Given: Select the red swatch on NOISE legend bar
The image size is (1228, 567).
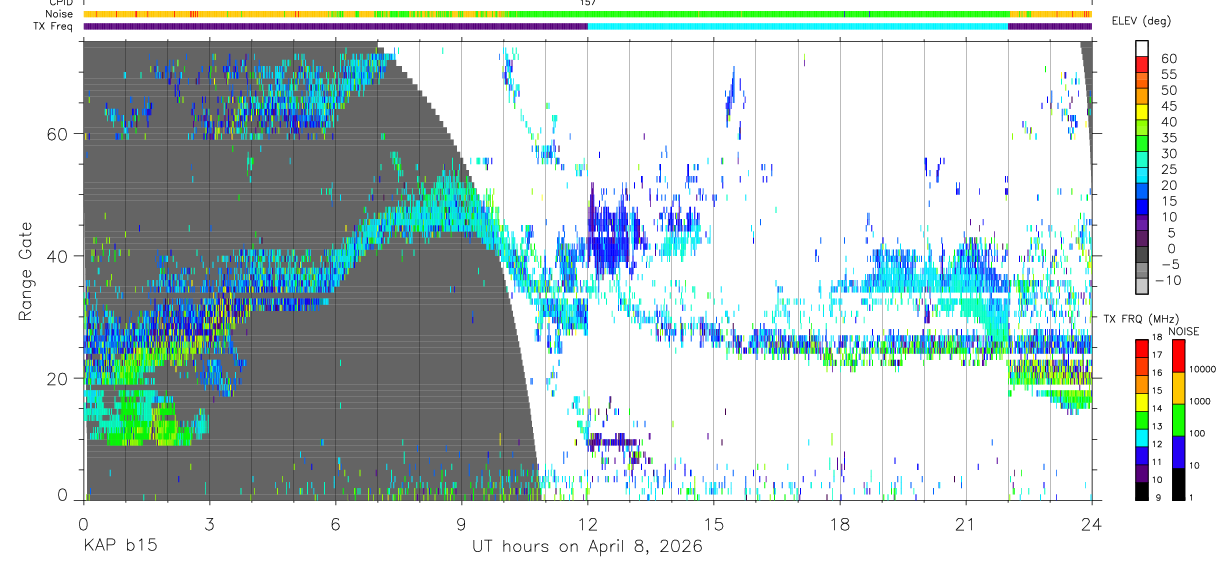Looking at the screenshot, I should (1179, 355).
